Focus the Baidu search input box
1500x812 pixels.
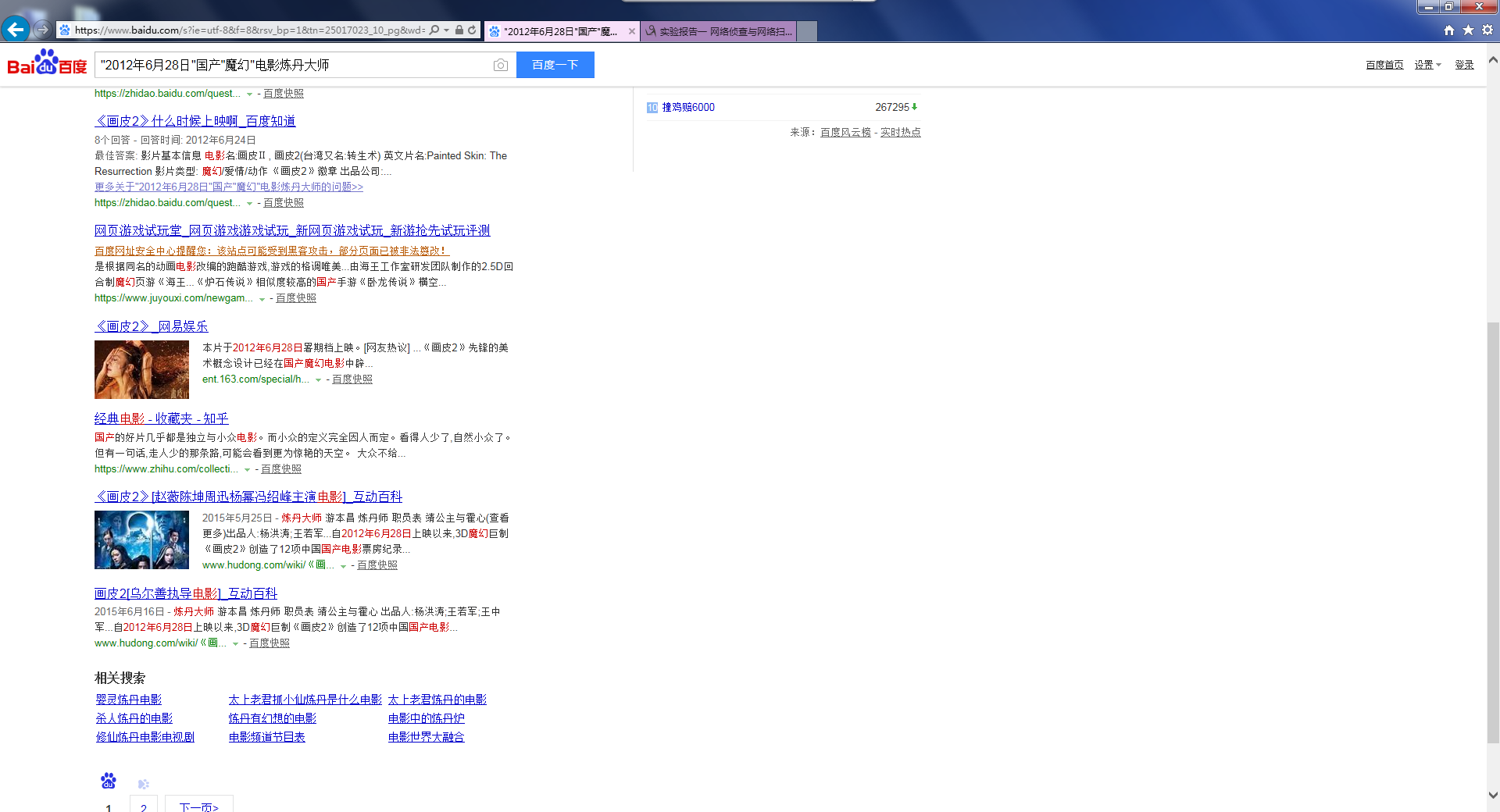click(x=293, y=65)
